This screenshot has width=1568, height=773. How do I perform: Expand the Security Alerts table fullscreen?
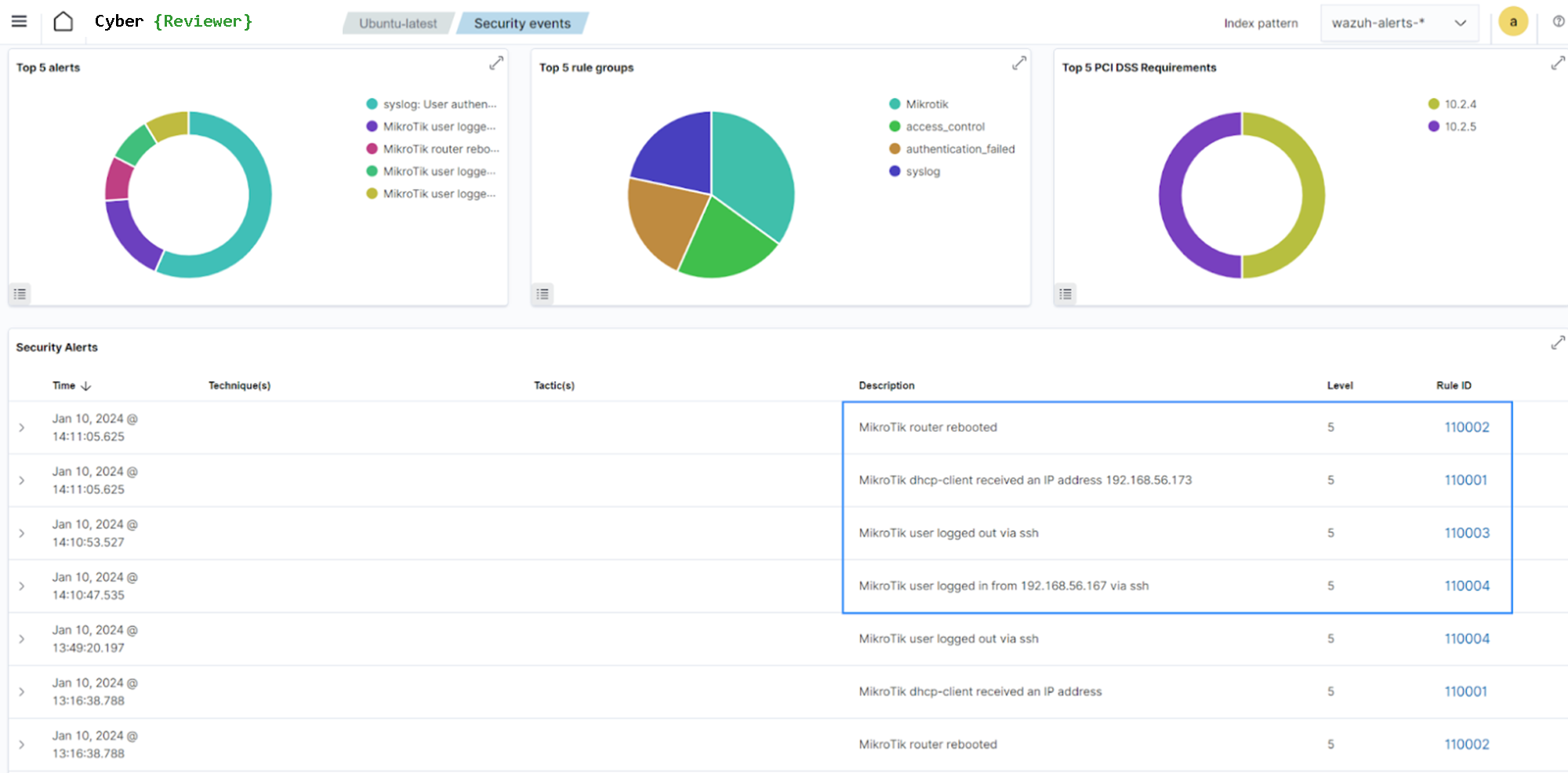point(1557,343)
